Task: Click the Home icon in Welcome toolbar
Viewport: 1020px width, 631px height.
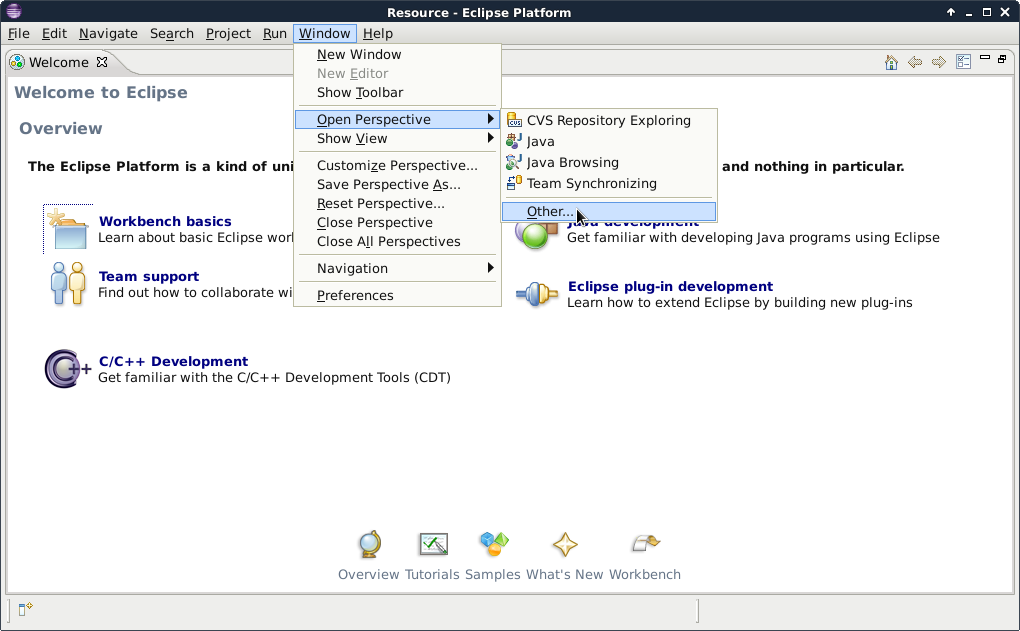Action: tap(891, 62)
